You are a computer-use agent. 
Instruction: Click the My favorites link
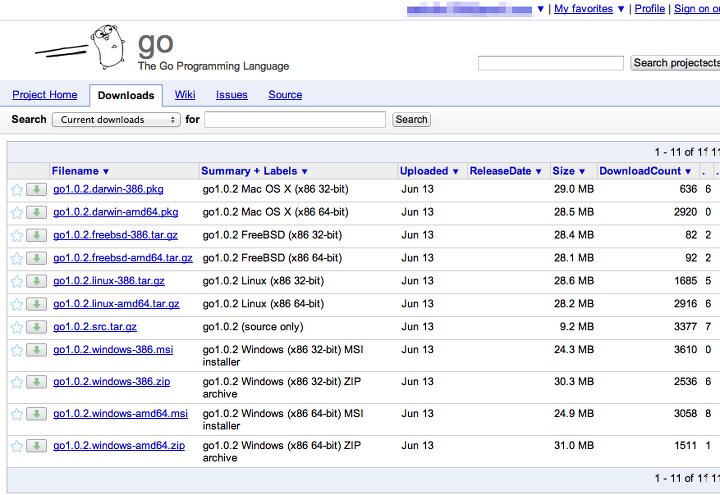click(583, 8)
